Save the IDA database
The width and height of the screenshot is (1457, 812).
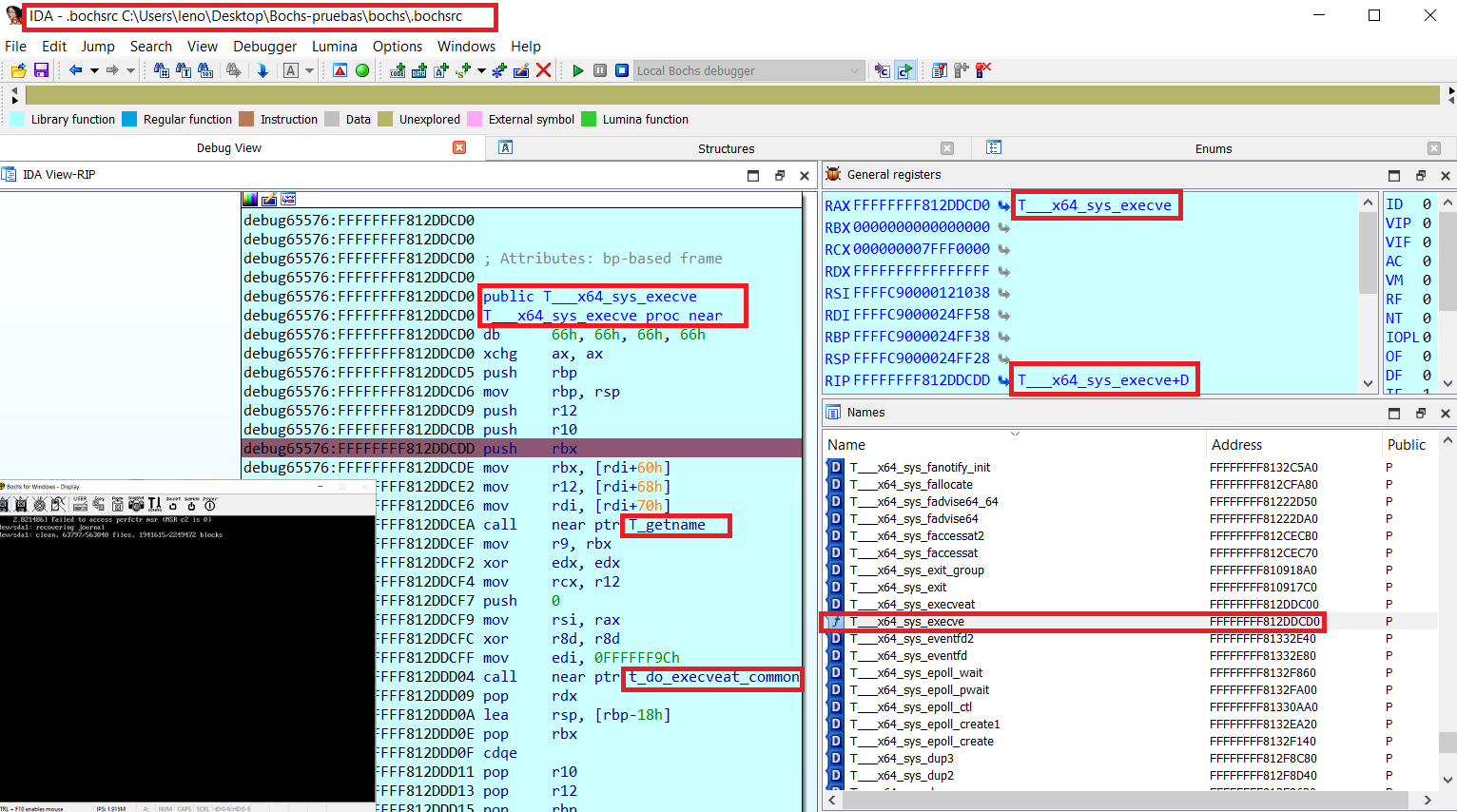coord(42,70)
